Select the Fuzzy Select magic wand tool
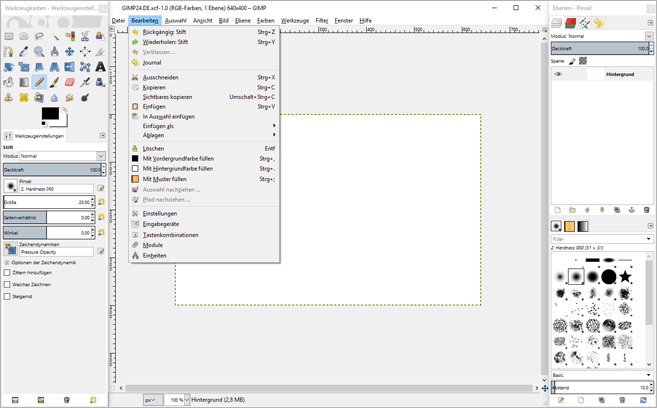This screenshot has width=657, height=408. [x=54, y=36]
